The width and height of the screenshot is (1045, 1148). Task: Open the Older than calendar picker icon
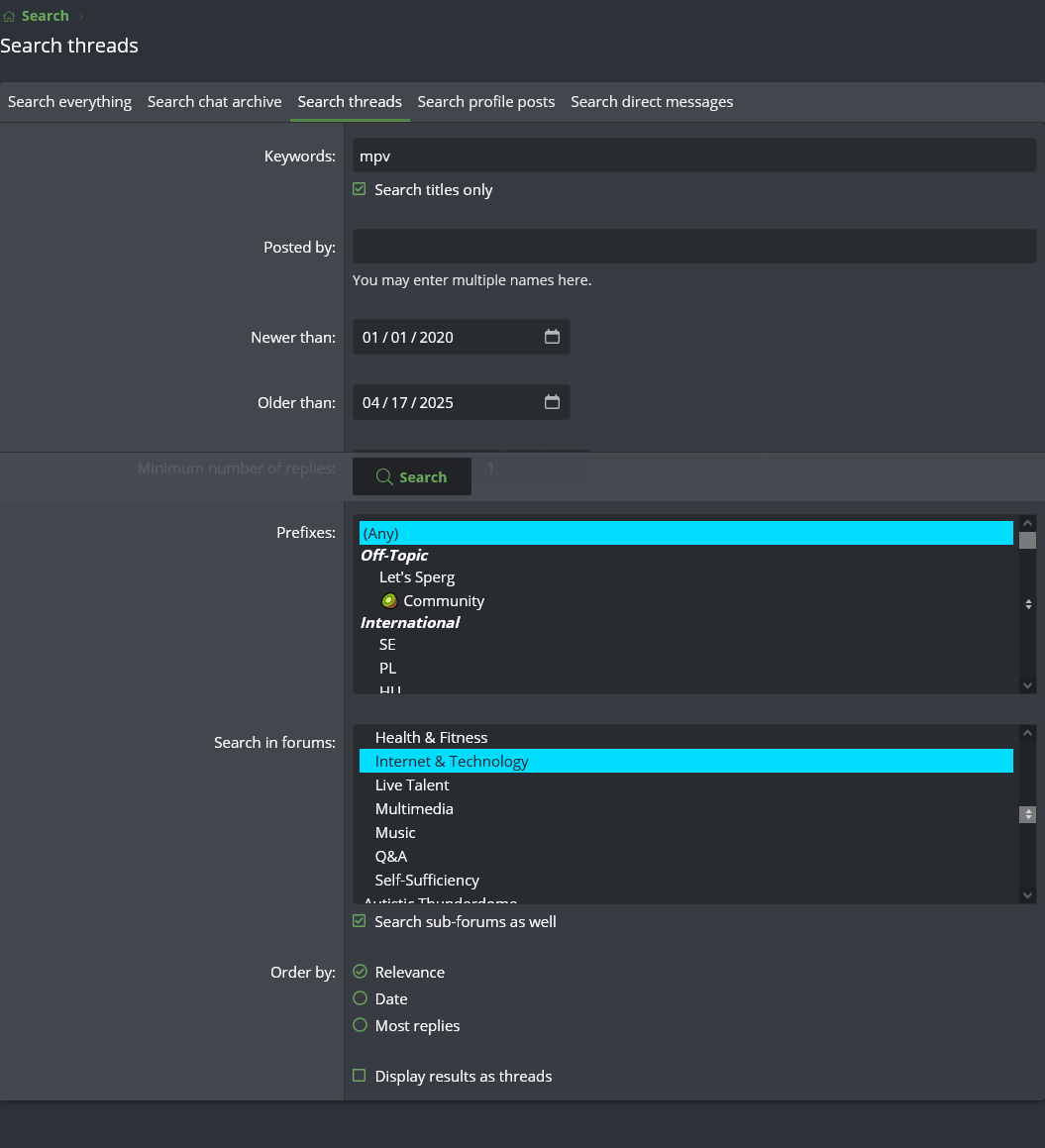(552, 402)
